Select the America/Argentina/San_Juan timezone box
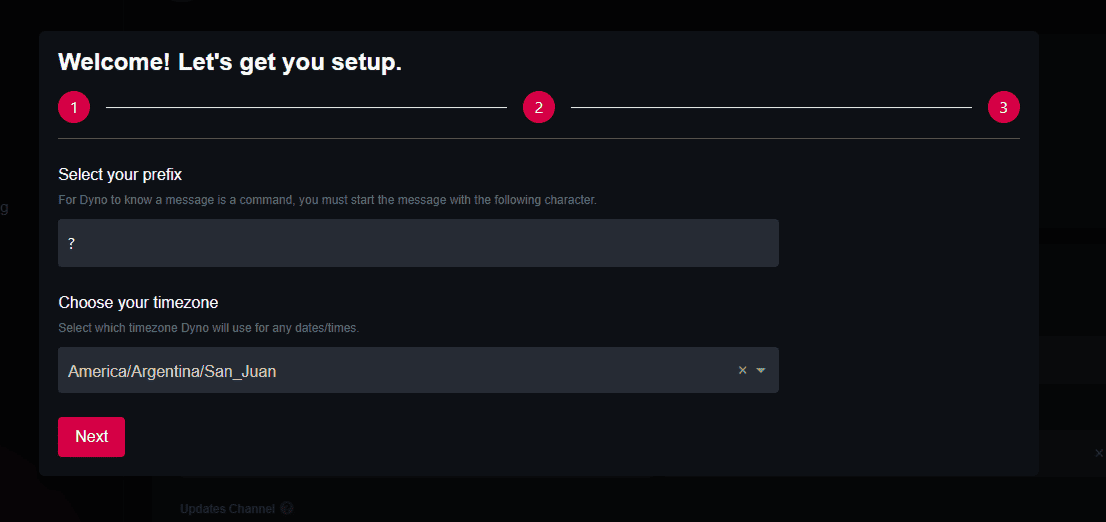The height and width of the screenshot is (522, 1106). tap(418, 370)
